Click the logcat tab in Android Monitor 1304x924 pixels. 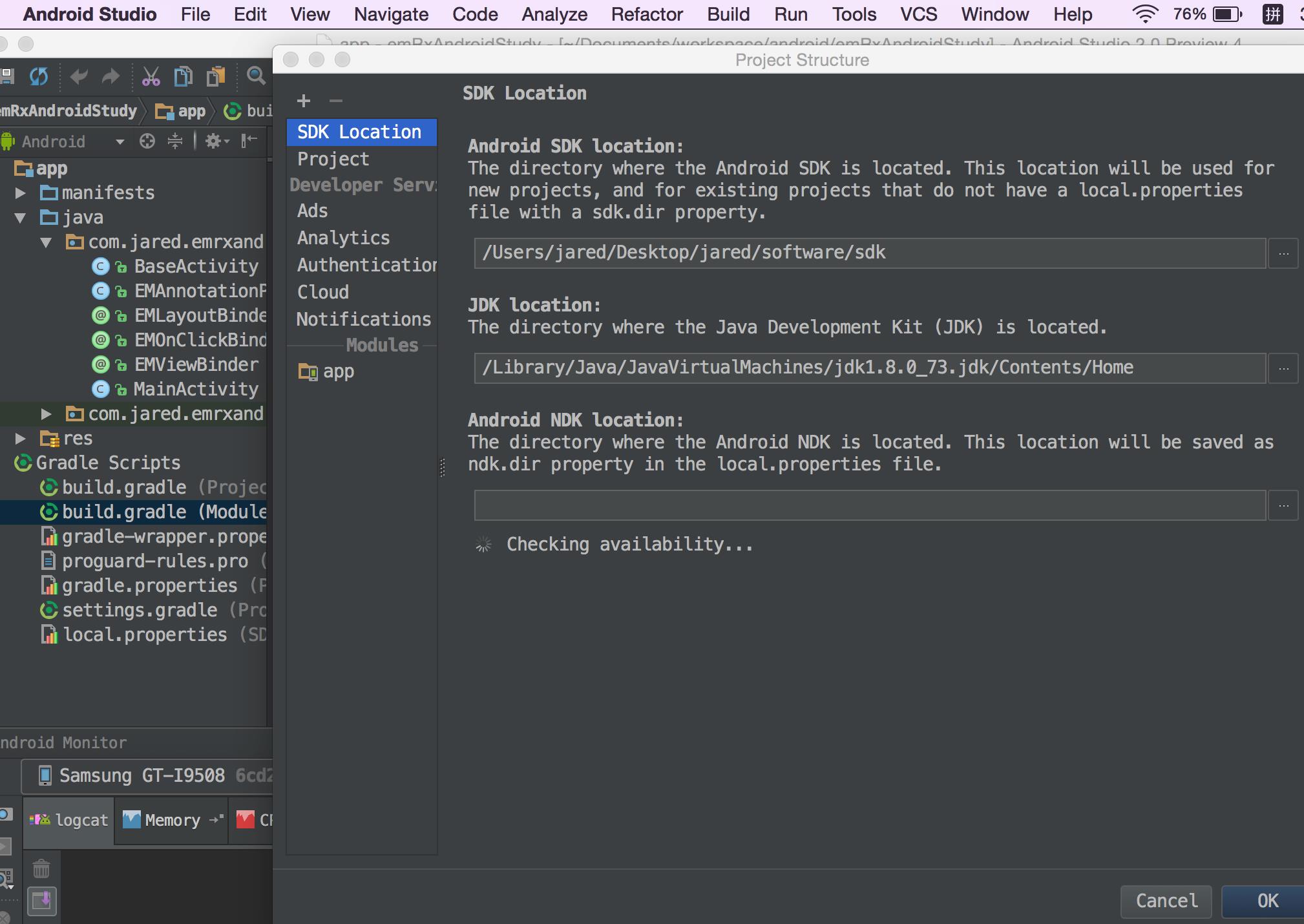click(71, 819)
